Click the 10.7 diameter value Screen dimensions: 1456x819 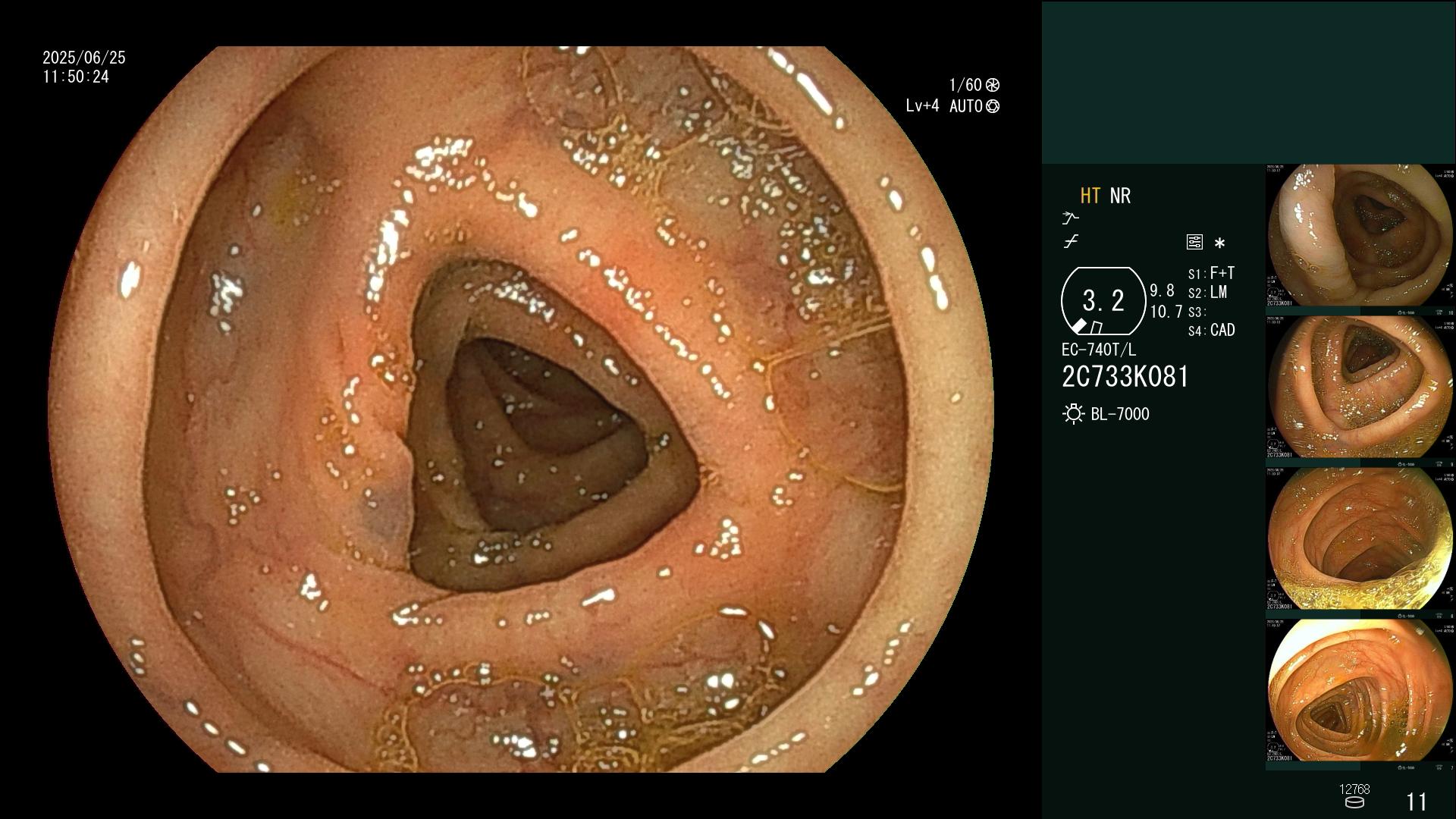pyautogui.click(x=1166, y=312)
